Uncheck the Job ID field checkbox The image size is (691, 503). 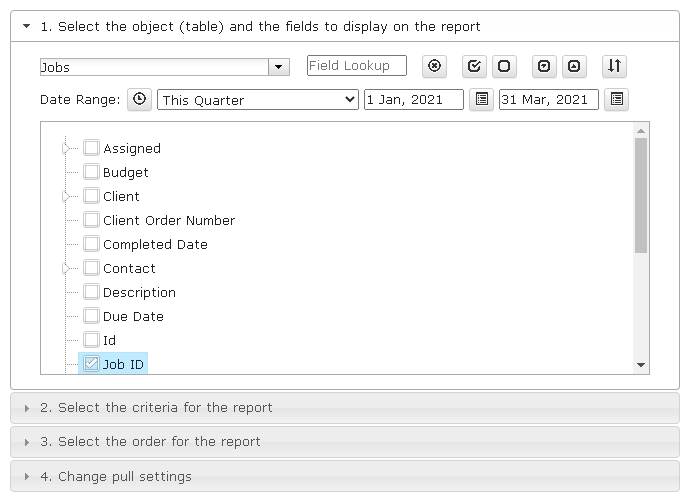point(91,364)
